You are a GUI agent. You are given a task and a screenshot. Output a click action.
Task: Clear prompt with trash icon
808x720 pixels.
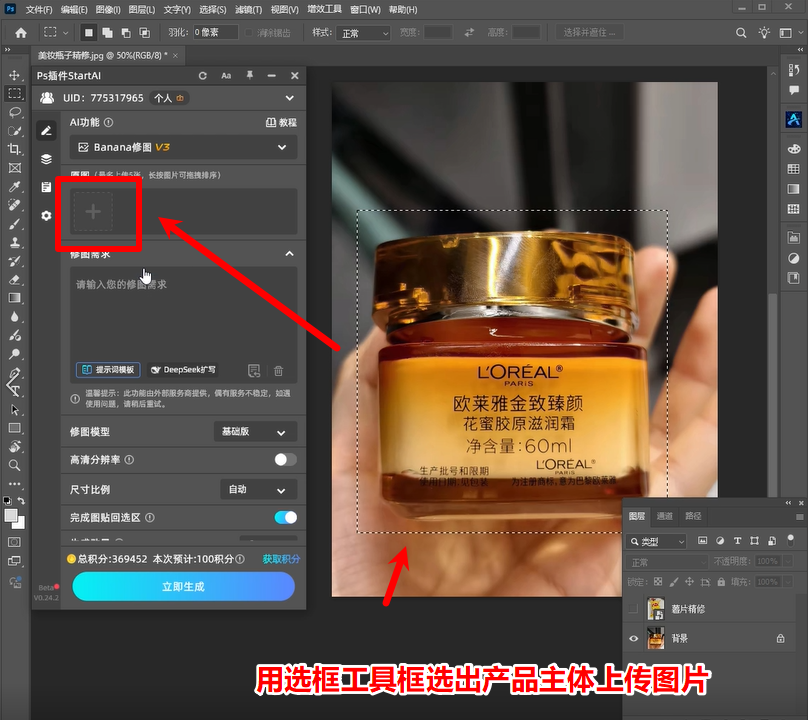(278, 371)
